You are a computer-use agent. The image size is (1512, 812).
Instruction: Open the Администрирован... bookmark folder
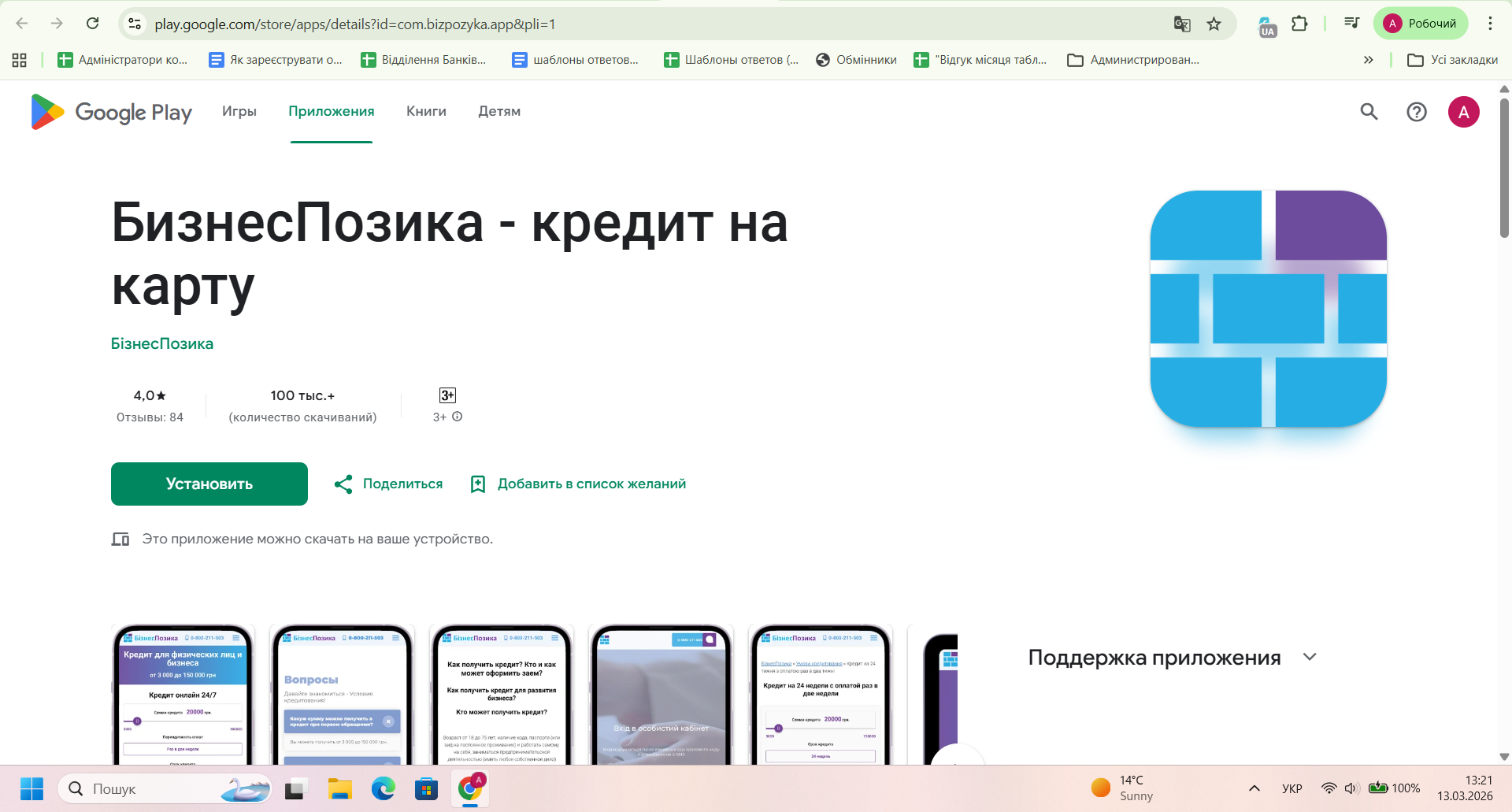(x=1132, y=60)
